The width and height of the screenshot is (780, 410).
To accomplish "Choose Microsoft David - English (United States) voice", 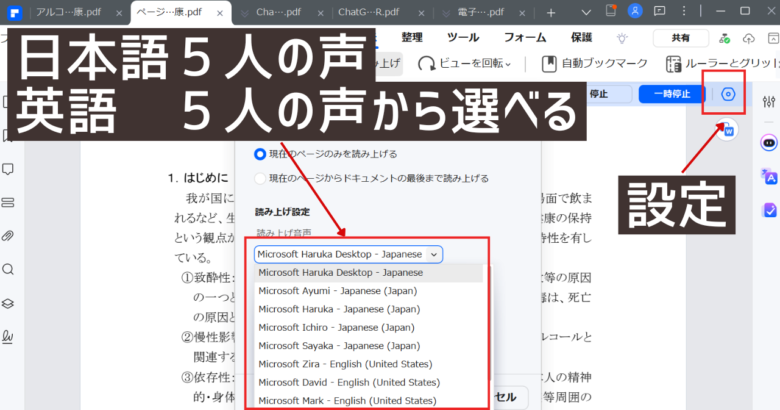I will (x=369, y=383).
